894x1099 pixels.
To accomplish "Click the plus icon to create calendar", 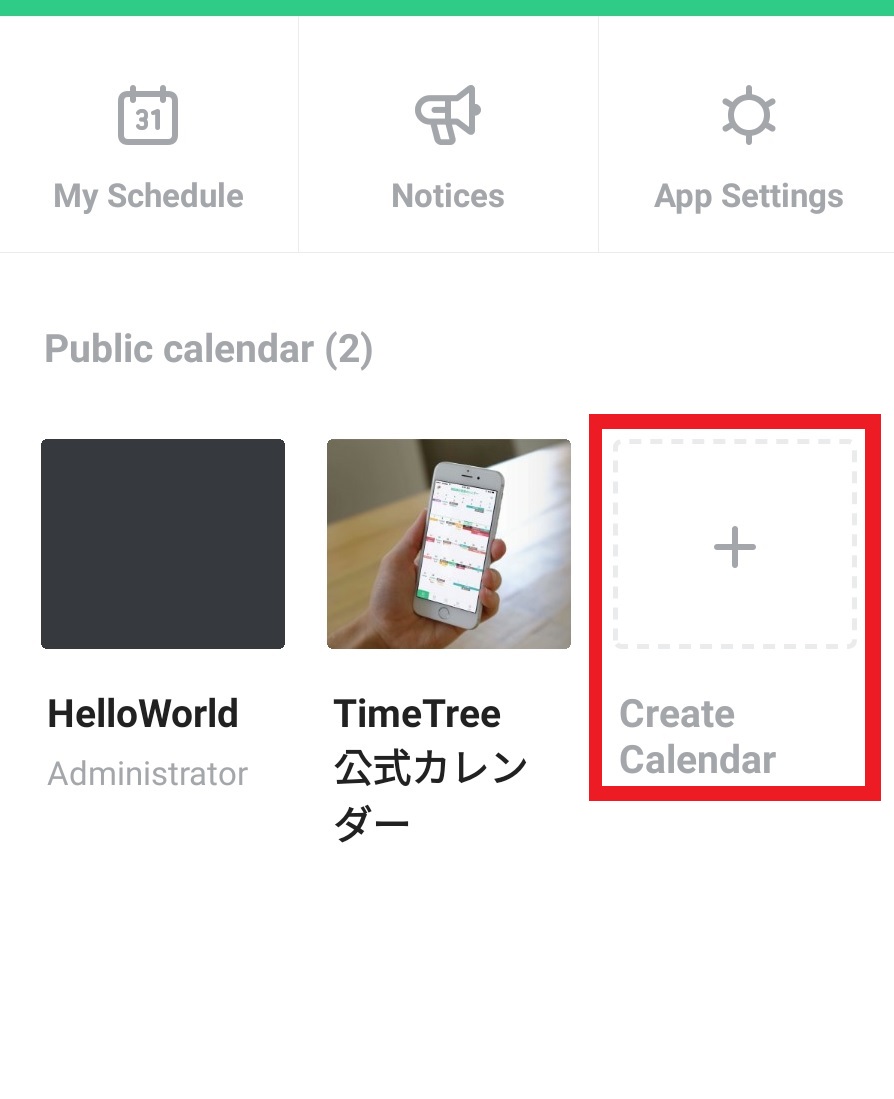I will (x=735, y=547).
